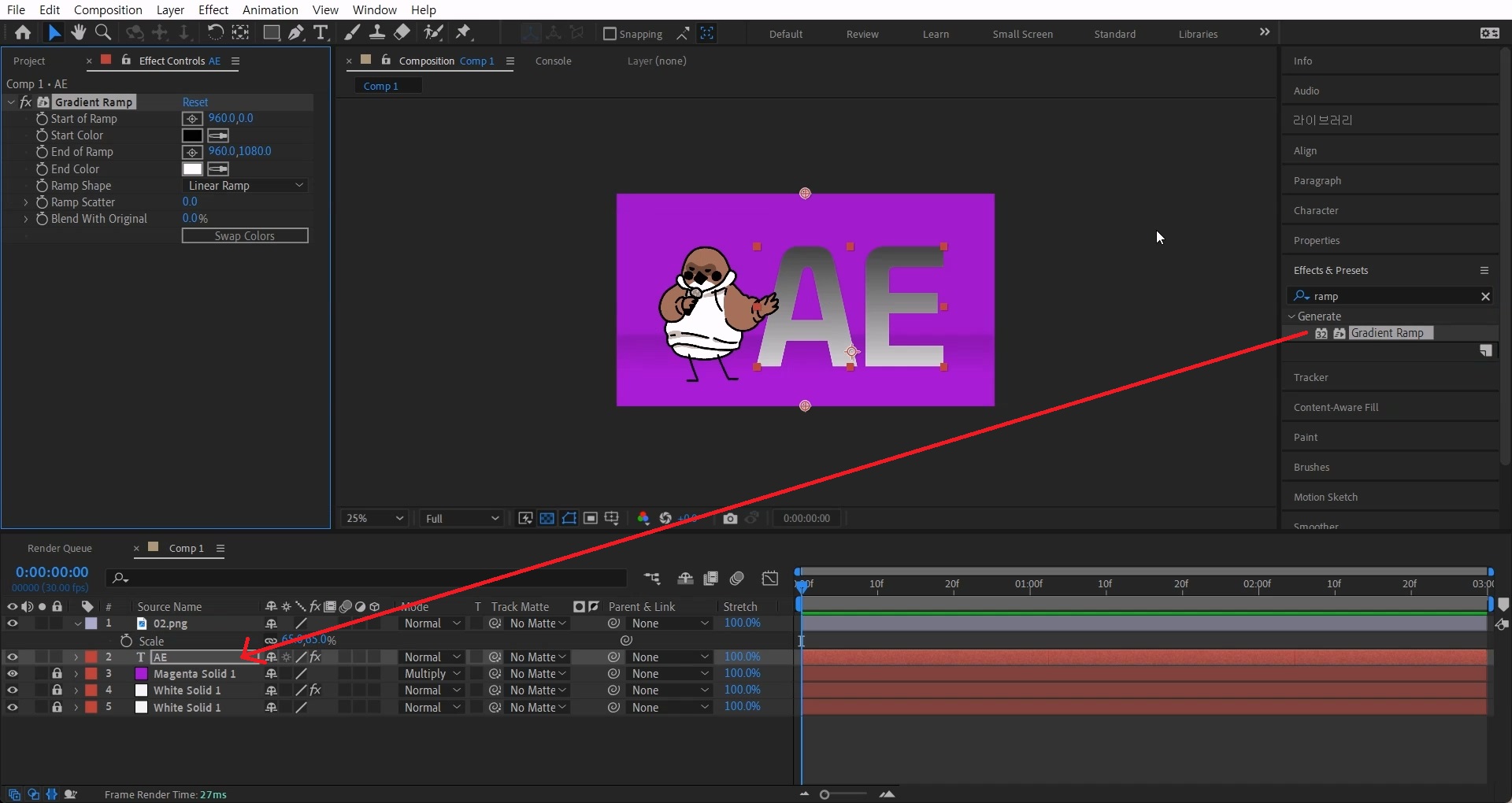Switch to the Project tab

29,61
